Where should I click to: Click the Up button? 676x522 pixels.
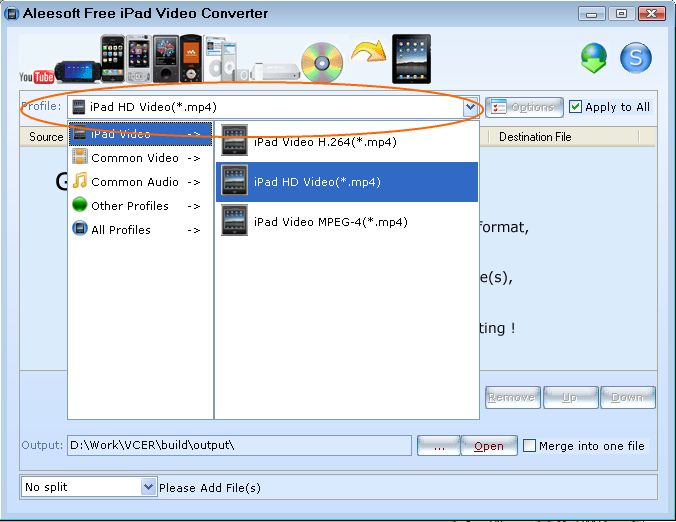tap(570, 397)
